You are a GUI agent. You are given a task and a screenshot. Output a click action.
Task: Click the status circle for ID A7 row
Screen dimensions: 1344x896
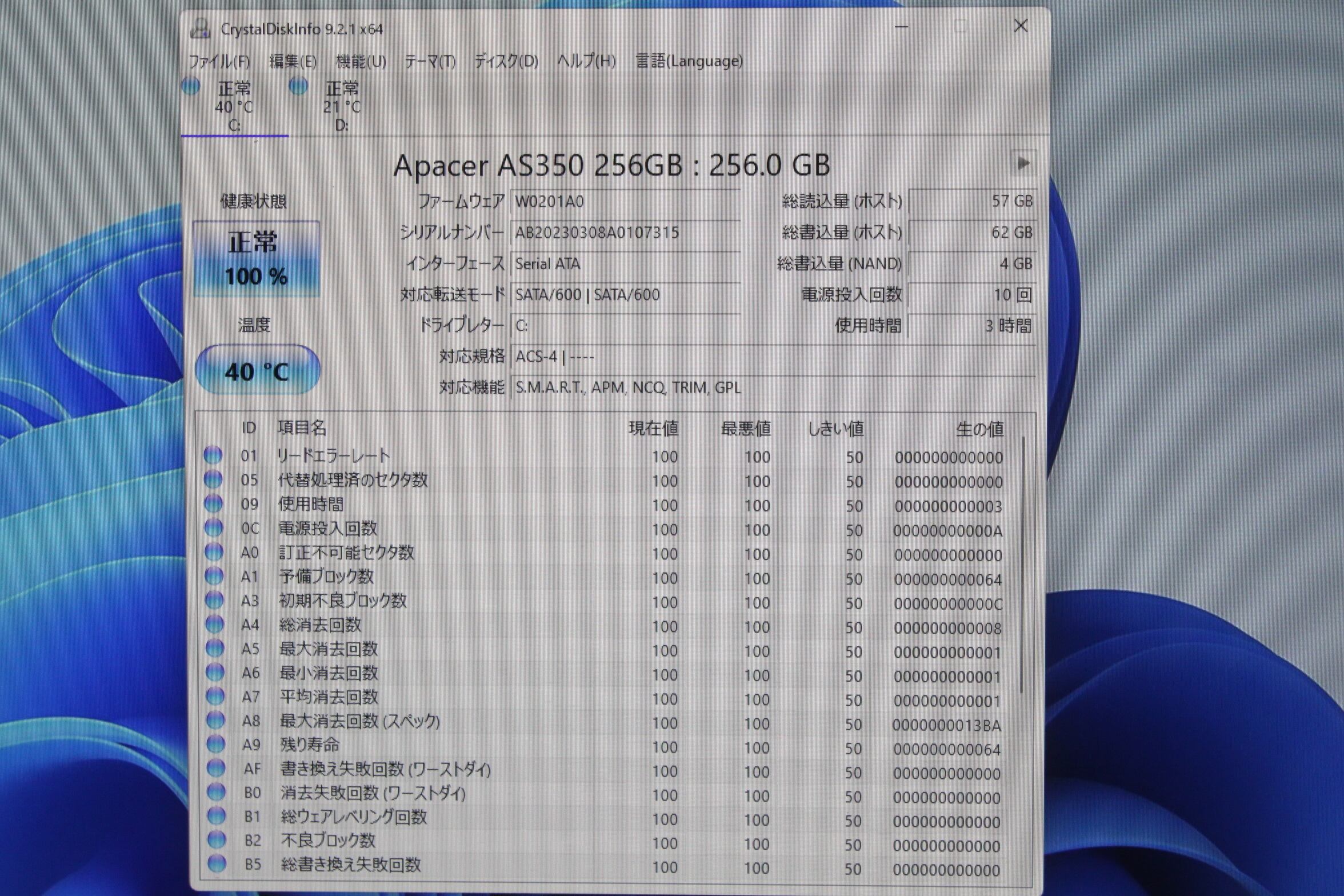(215, 696)
